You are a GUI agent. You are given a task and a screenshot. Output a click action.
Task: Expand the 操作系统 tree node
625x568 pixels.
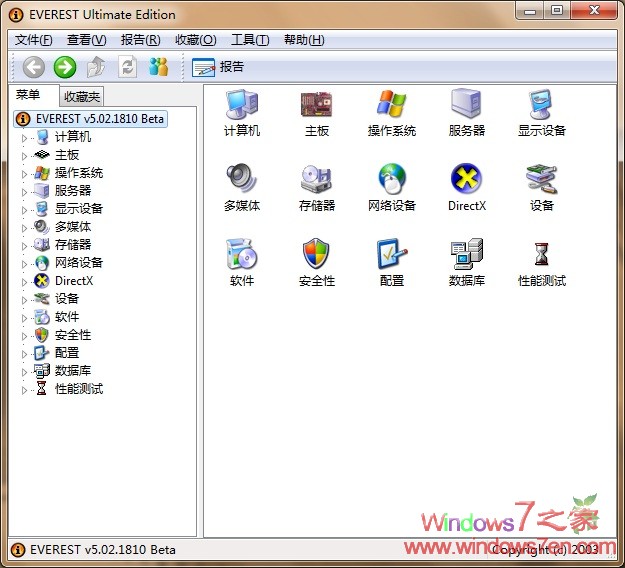pos(24,174)
